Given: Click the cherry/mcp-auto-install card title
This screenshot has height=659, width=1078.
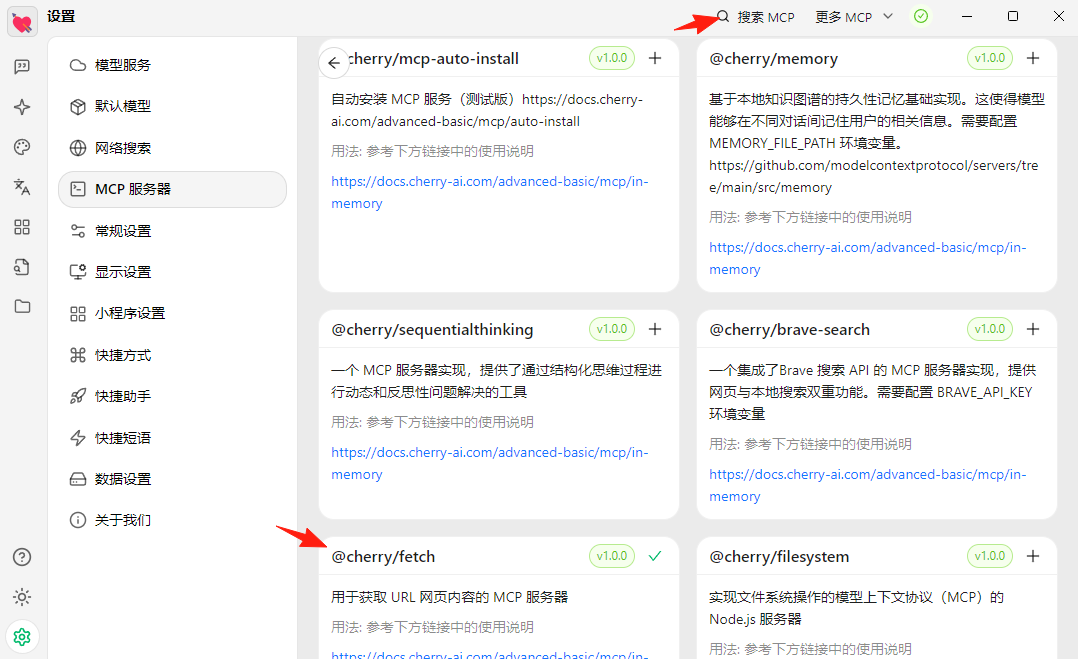Looking at the screenshot, I should (434, 59).
